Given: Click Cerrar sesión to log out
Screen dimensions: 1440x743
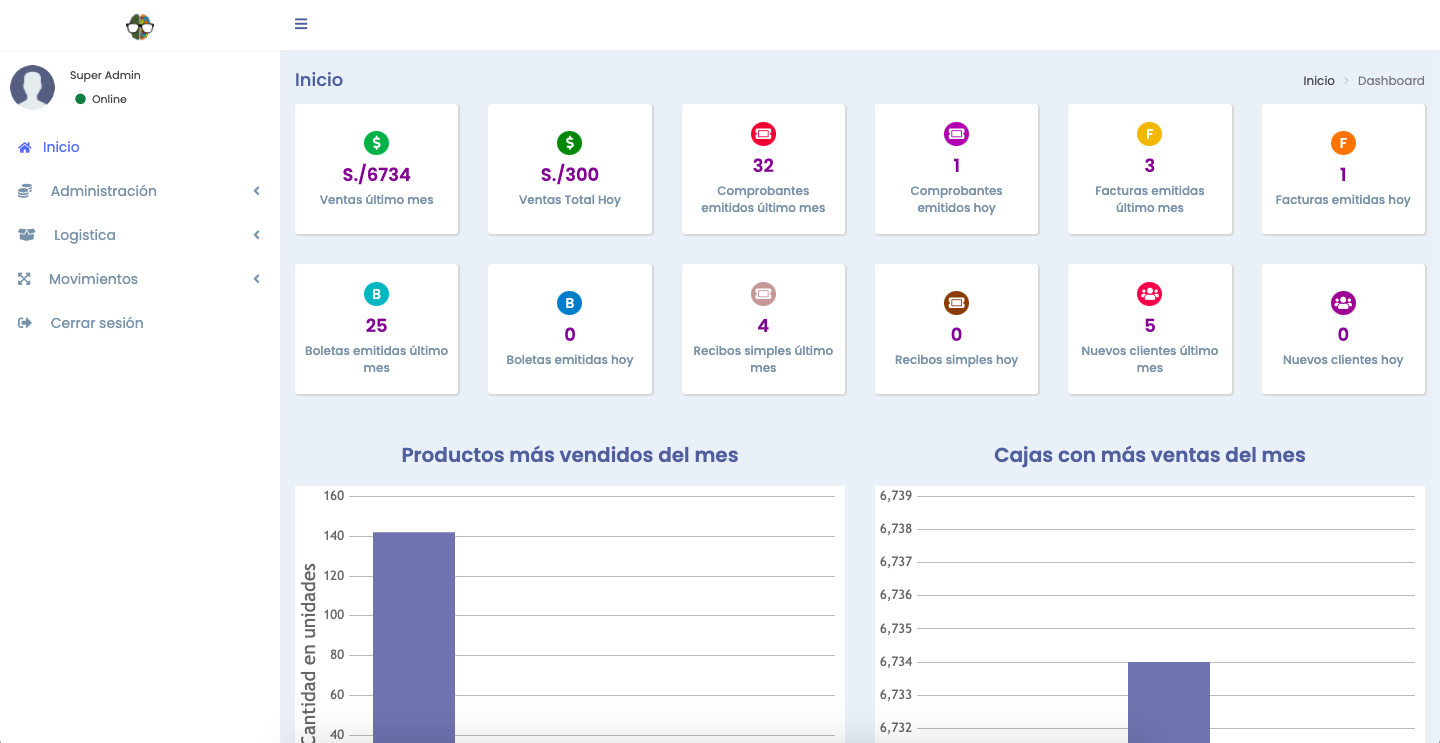Looking at the screenshot, I should (96, 323).
